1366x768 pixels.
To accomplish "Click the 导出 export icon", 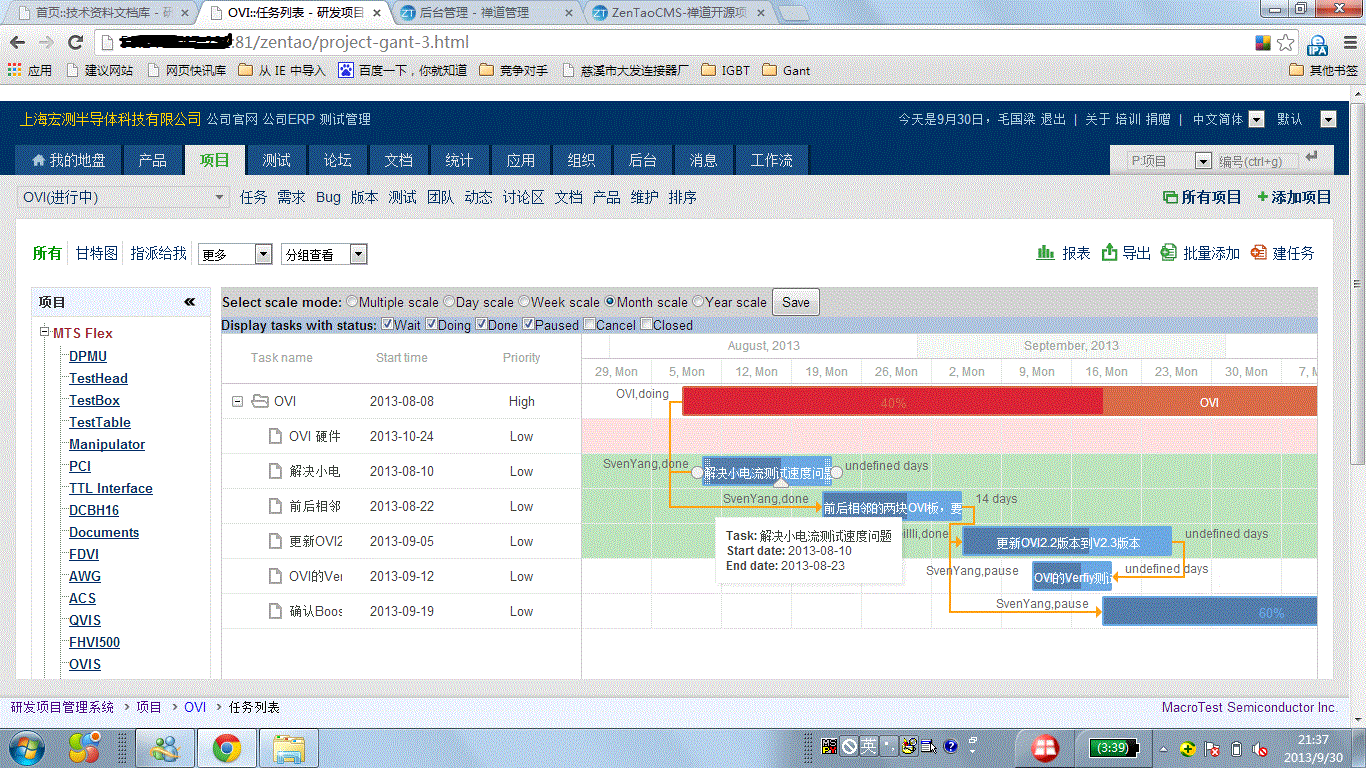I will [1109, 253].
